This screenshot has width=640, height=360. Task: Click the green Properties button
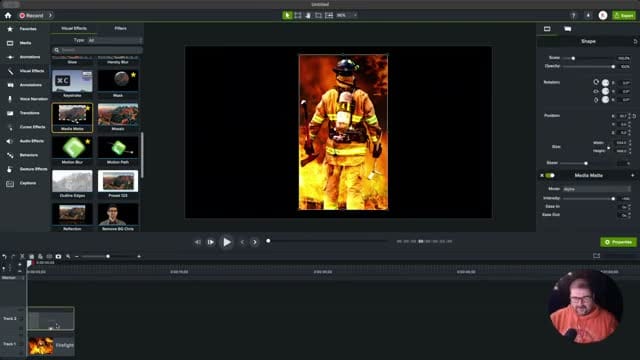coord(618,242)
